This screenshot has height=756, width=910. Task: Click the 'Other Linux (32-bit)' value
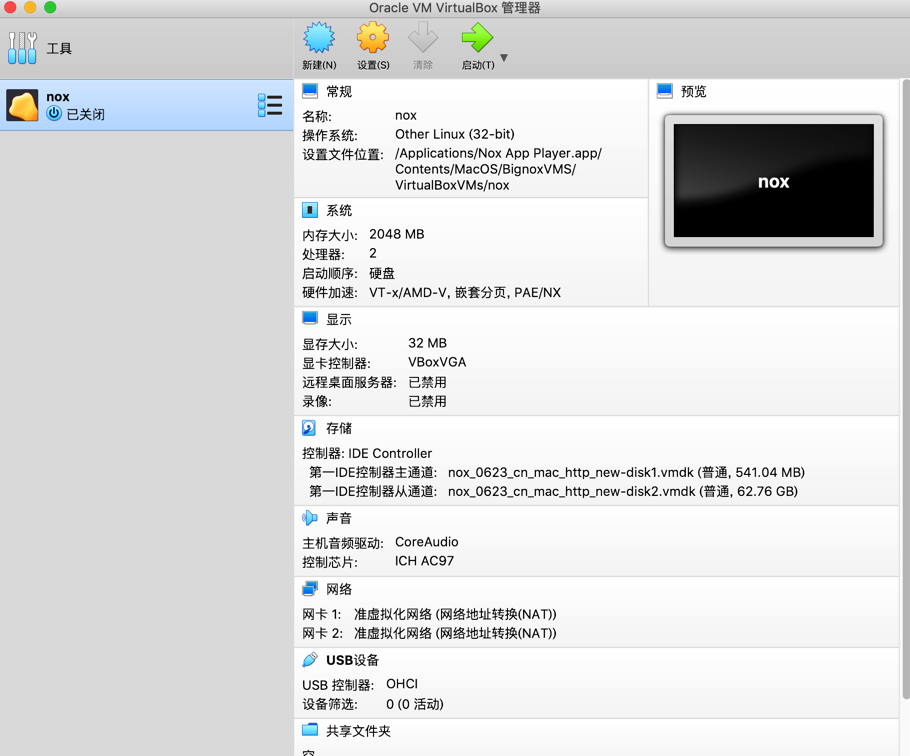point(454,135)
